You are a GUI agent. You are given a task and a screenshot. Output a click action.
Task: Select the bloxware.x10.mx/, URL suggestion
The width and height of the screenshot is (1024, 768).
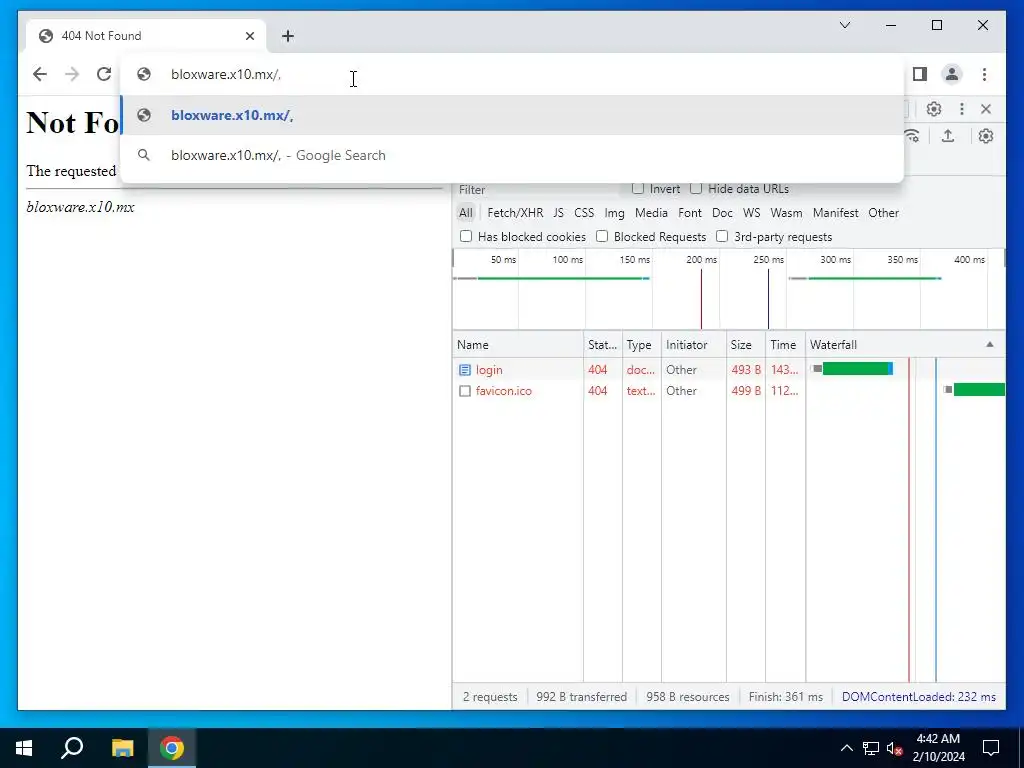[513, 116]
